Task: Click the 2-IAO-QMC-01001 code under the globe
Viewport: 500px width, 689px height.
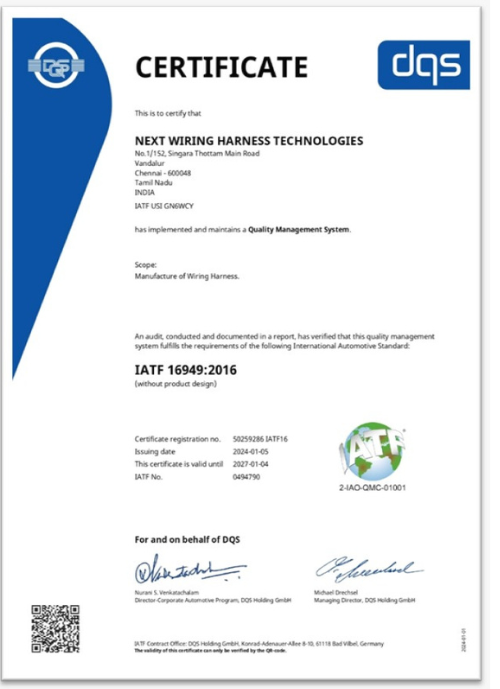Action: (x=373, y=488)
